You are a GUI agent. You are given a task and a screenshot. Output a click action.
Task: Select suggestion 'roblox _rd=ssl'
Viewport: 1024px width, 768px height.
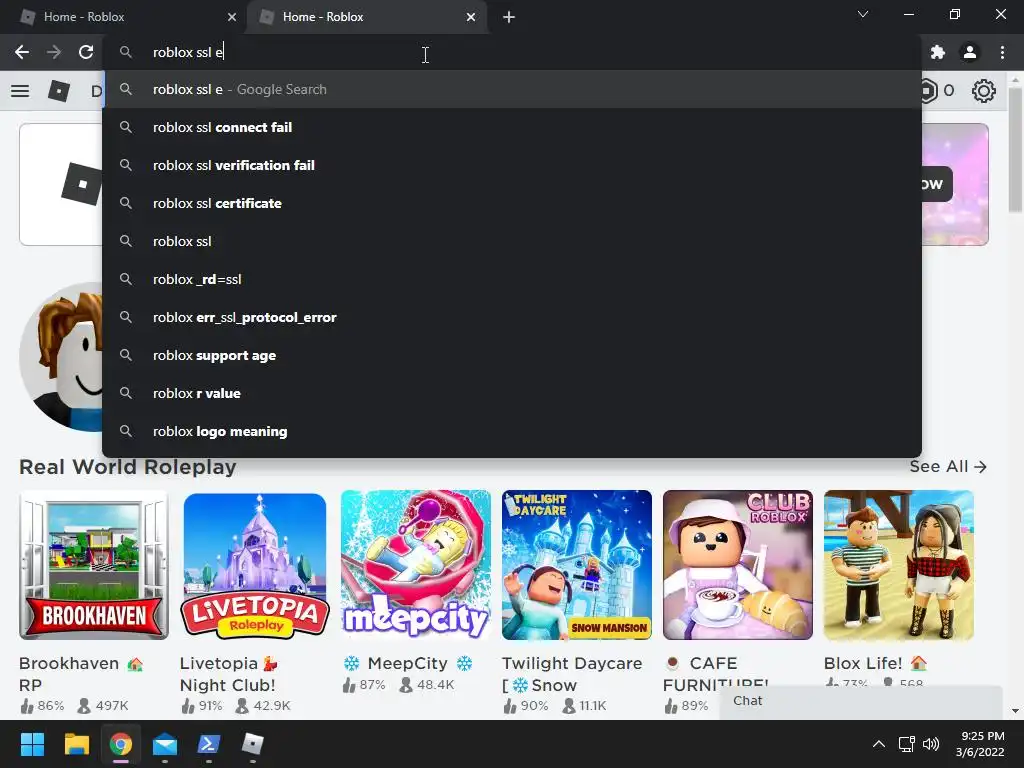coord(512,280)
